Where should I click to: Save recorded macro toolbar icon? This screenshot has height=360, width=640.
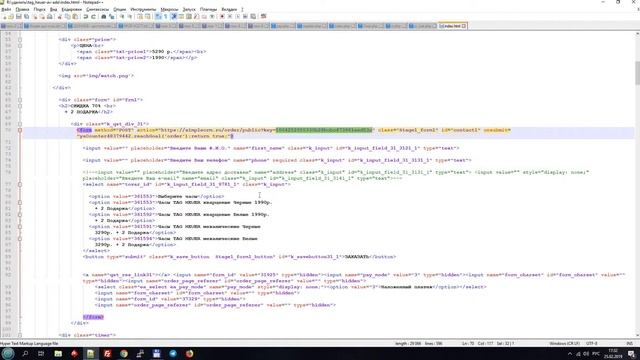click(253, 17)
